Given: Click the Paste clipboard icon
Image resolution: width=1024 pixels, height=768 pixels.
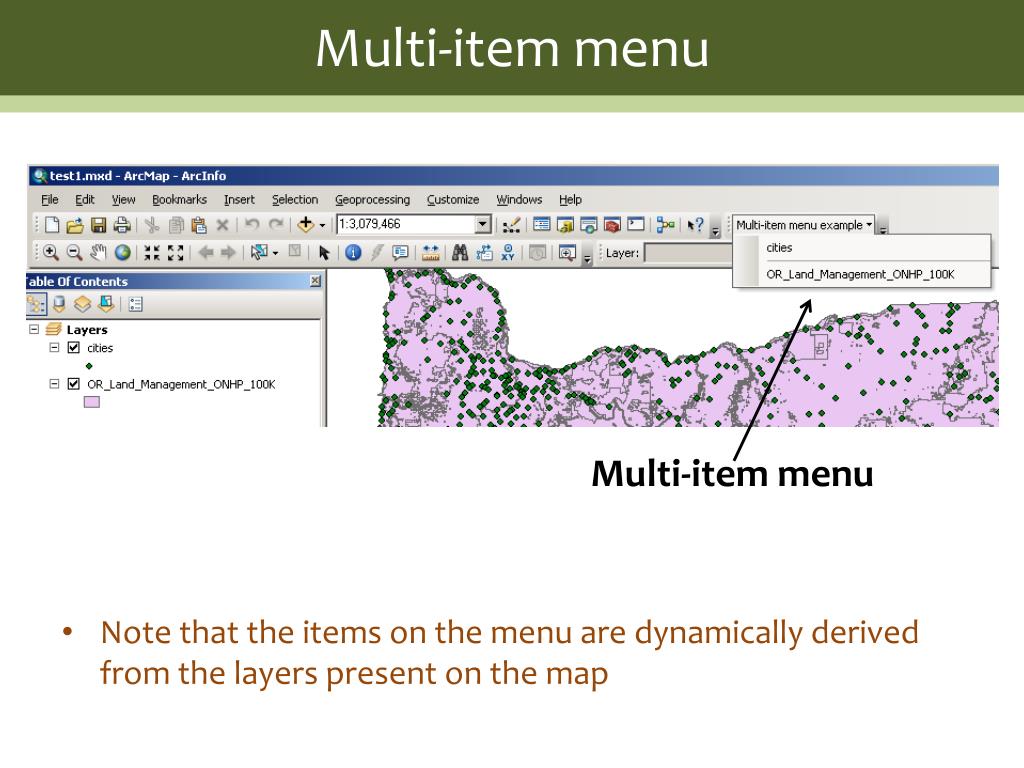Looking at the screenshot, I should (199, 225).
